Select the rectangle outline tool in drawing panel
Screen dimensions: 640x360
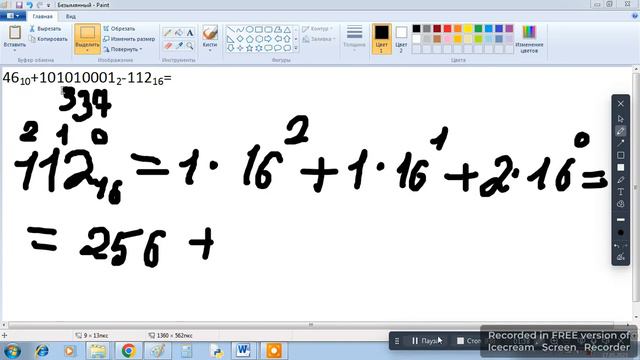pyautogui.click(x=620, y=155)
